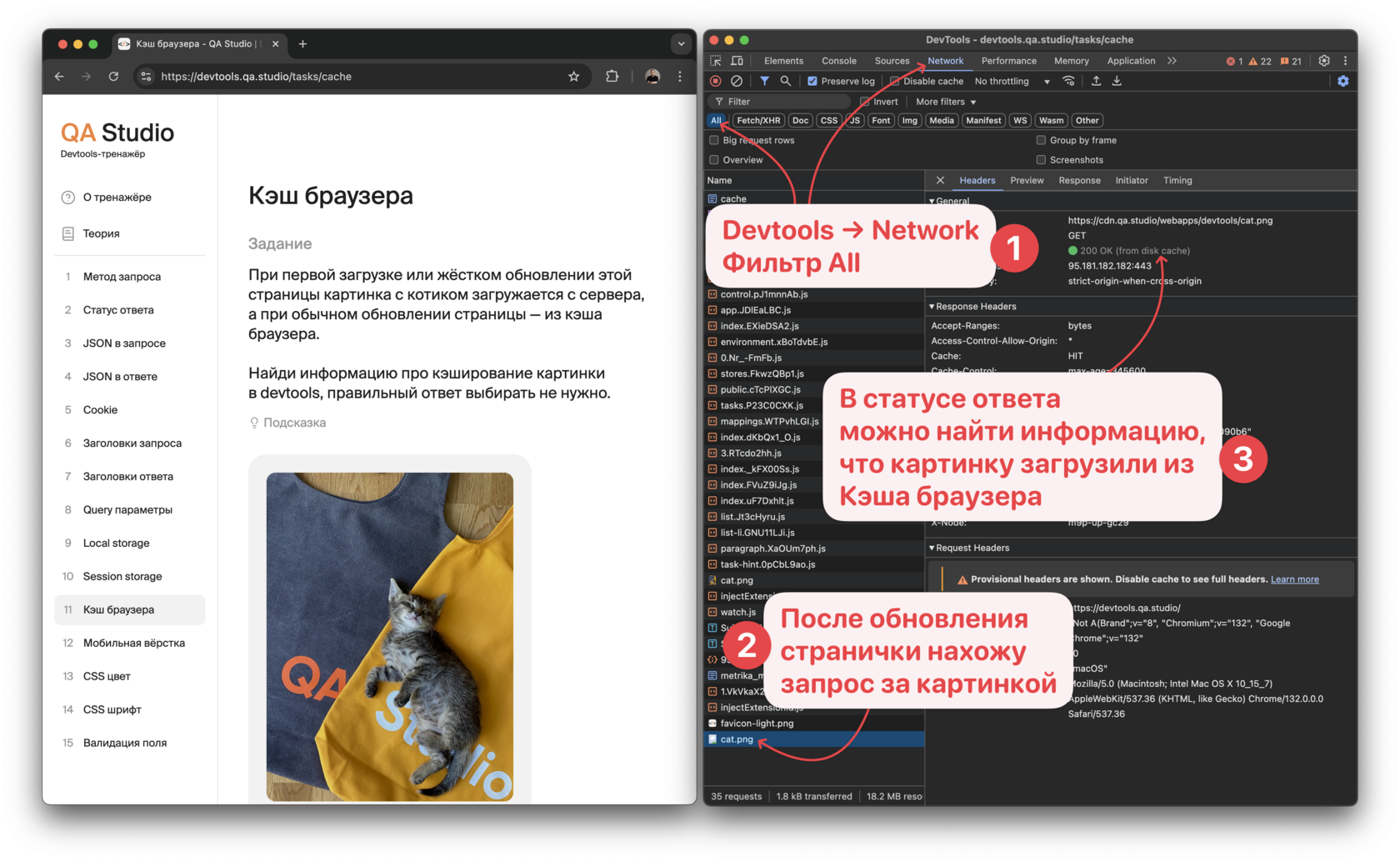Image resolution: width=1400 pixels, height=862 pixels.
Task: Collapse the Response Headers section
Action: [973, 306]
